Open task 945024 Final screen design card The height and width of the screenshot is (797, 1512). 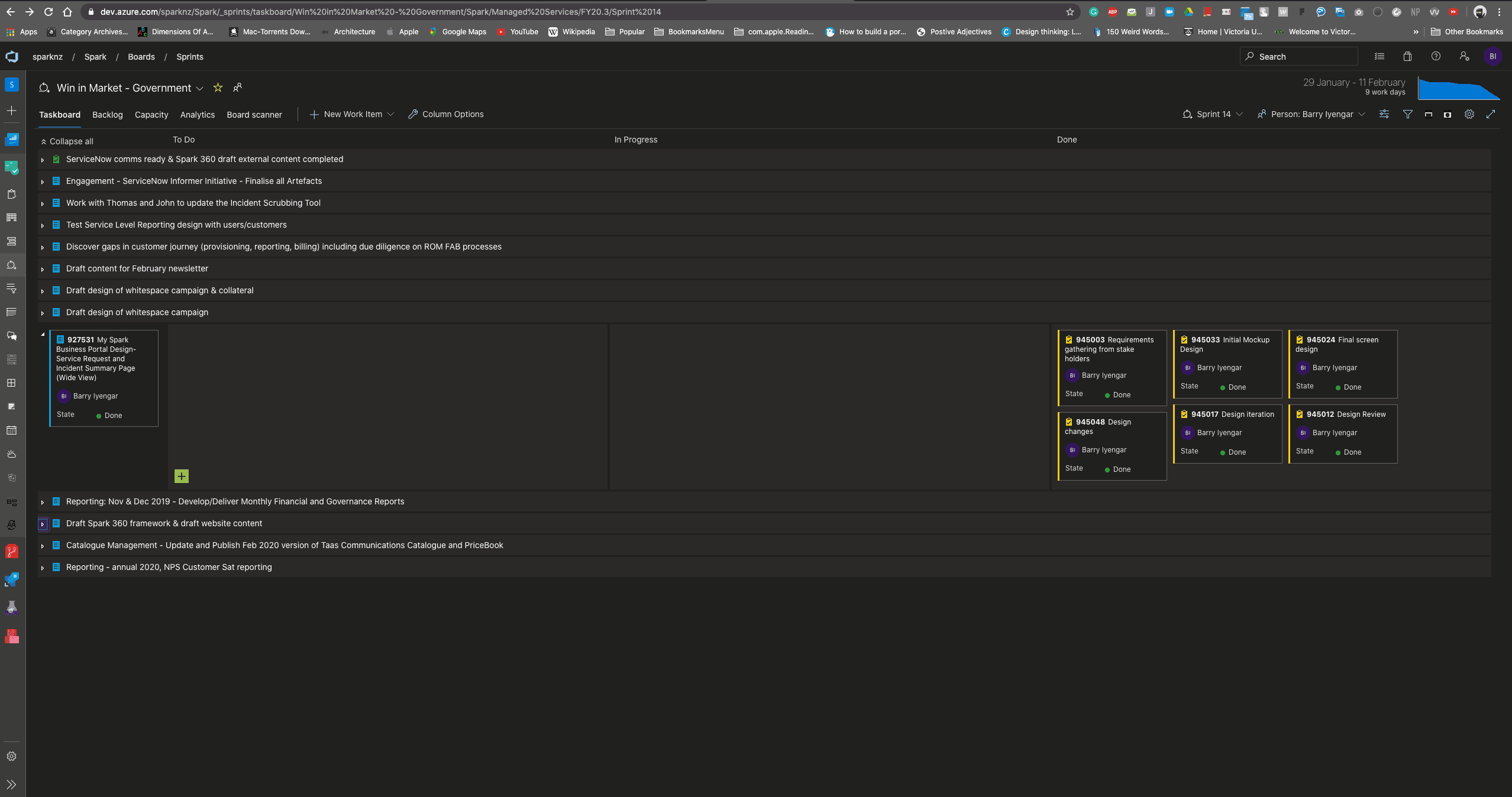pyautogui.click(x=1343, y=364)
